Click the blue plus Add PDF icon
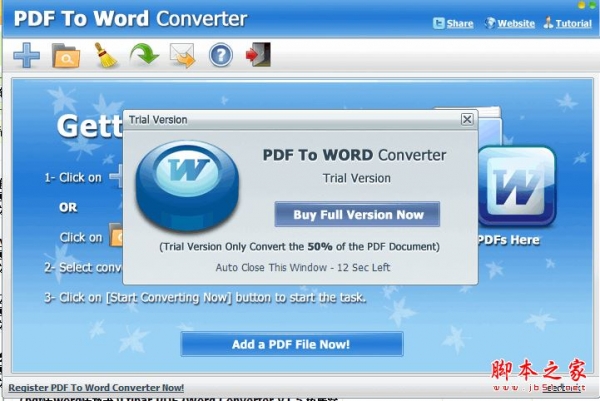The image size is (600, 401). 26,55
